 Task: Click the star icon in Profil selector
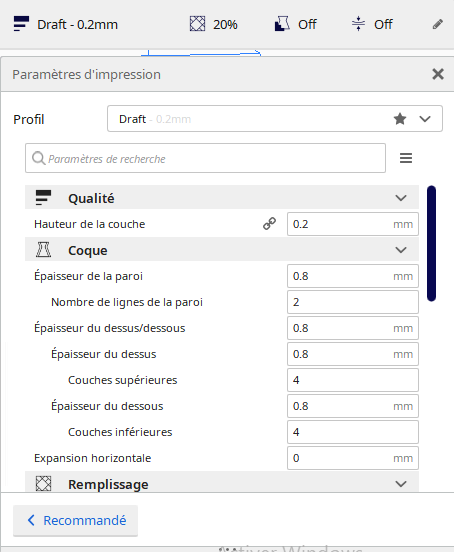click(x=400, y=119)
